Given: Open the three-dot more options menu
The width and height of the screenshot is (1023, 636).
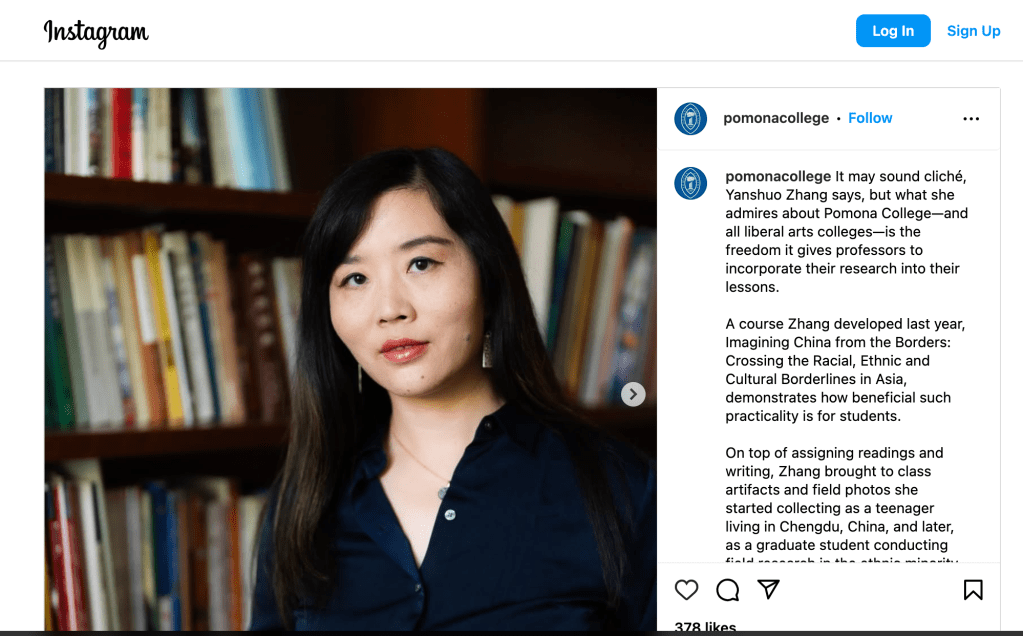Looking at the screenshot, I should [971, 119].
